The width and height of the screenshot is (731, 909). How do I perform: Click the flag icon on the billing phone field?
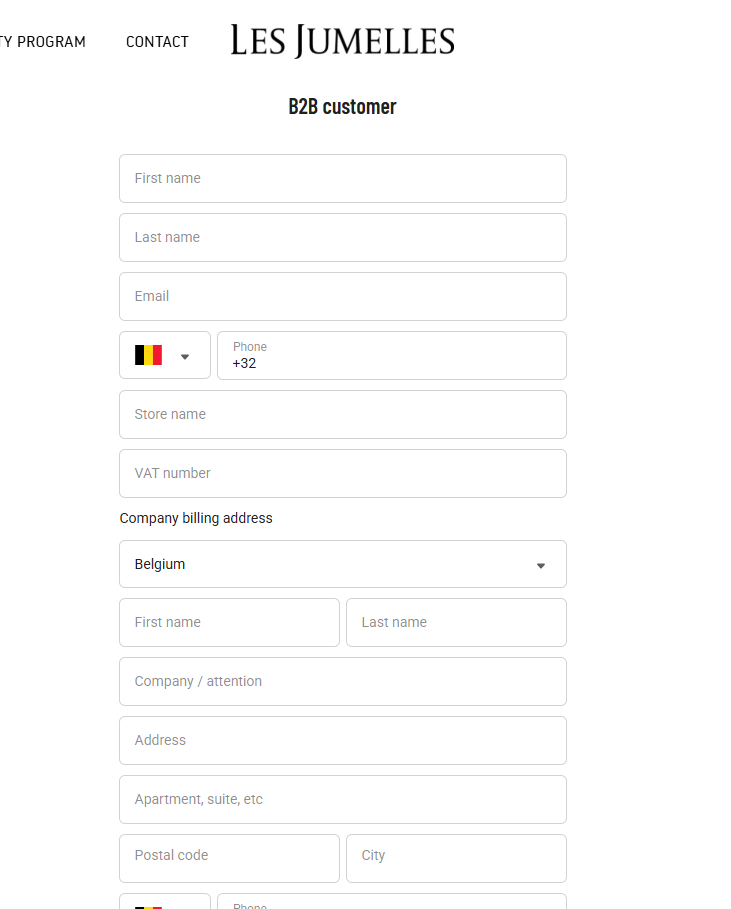pos(148,903)
